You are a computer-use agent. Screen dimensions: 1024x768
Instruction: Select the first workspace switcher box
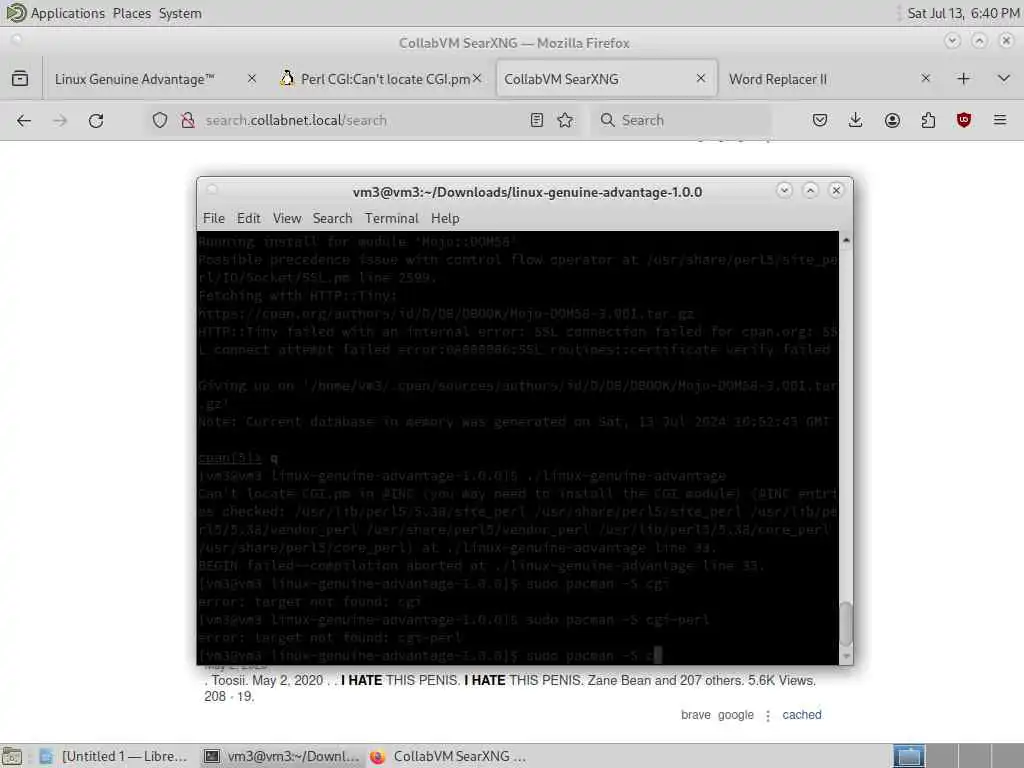click(x=909, y=756)
